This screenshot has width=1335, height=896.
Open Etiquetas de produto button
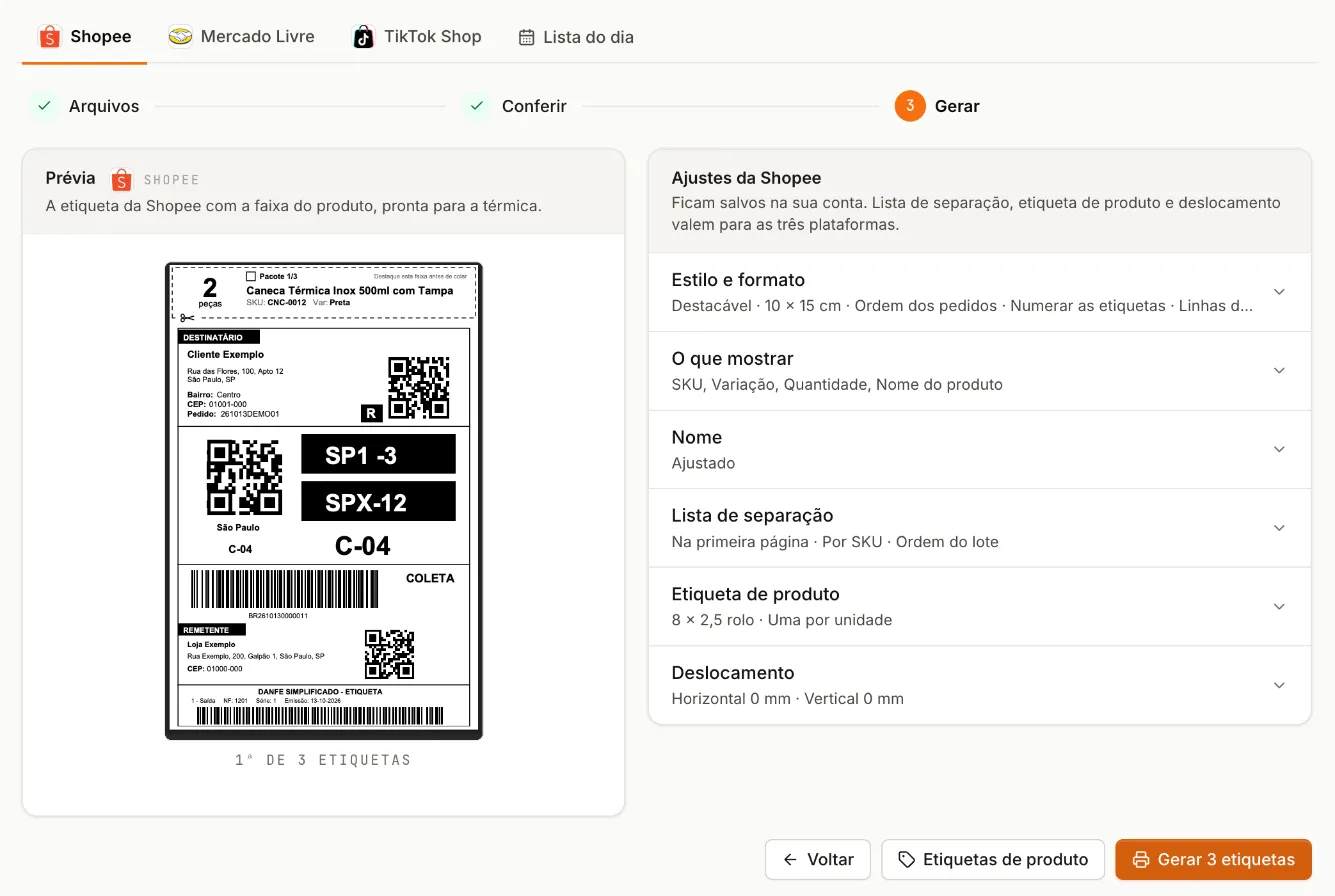click(x=993, y=860)
